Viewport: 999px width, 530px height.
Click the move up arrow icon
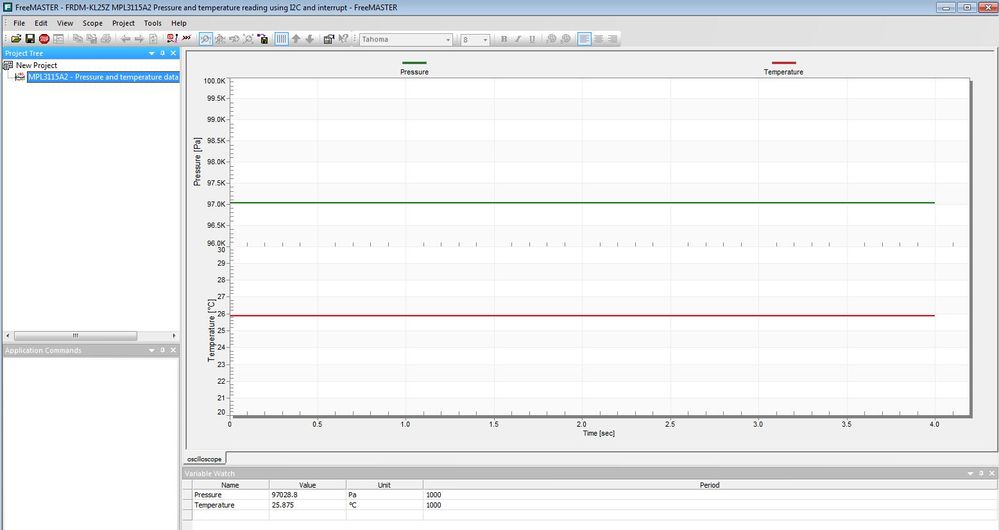coord(296,39)
